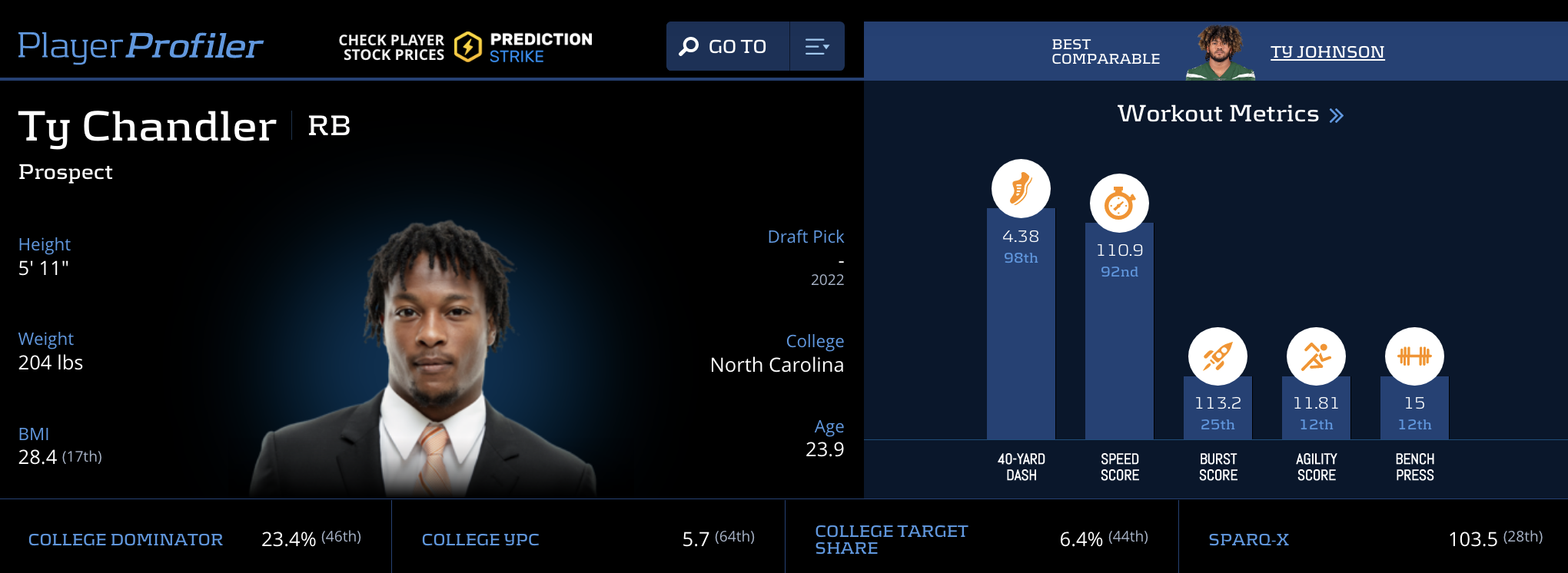
Task: Click the Speed Score stopwatch icon
Action: [1119, 204]
